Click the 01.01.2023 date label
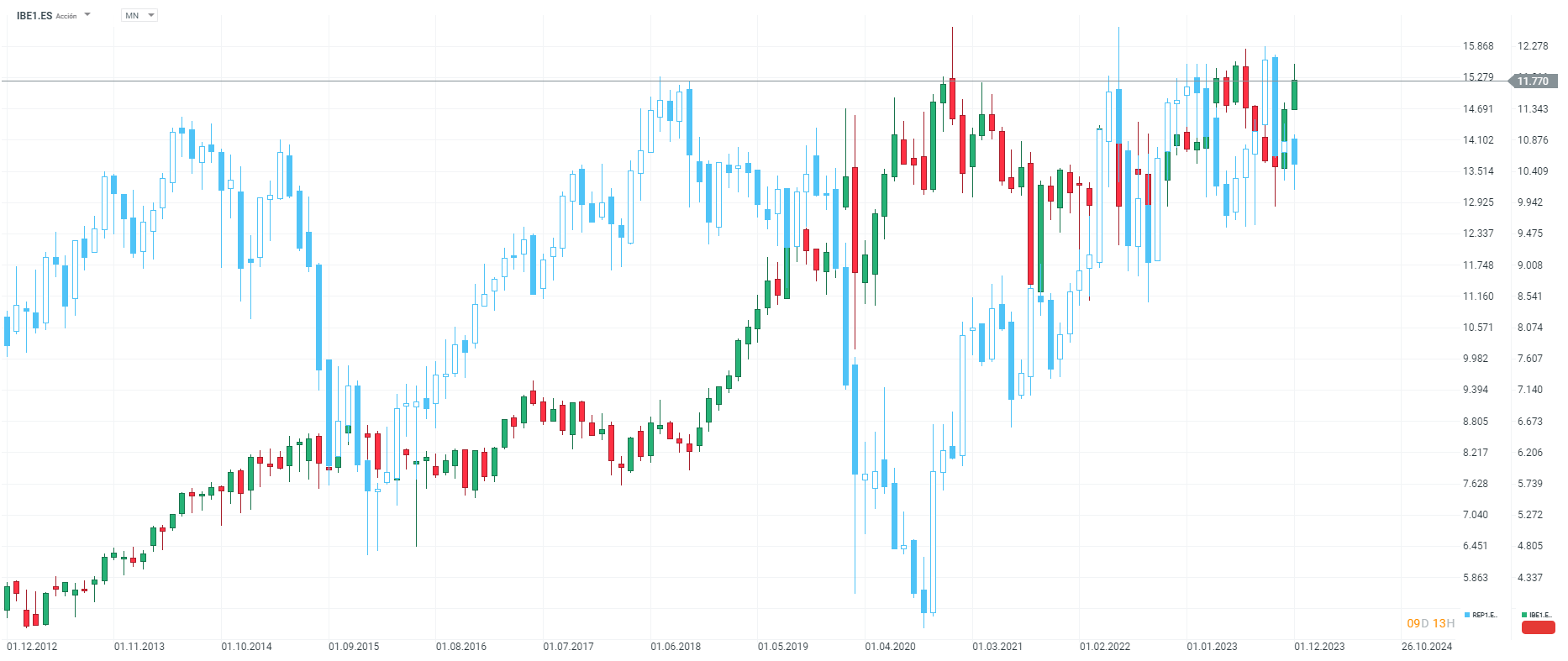This screenshot has height=661, width=1568. [x=1212, y=647]
